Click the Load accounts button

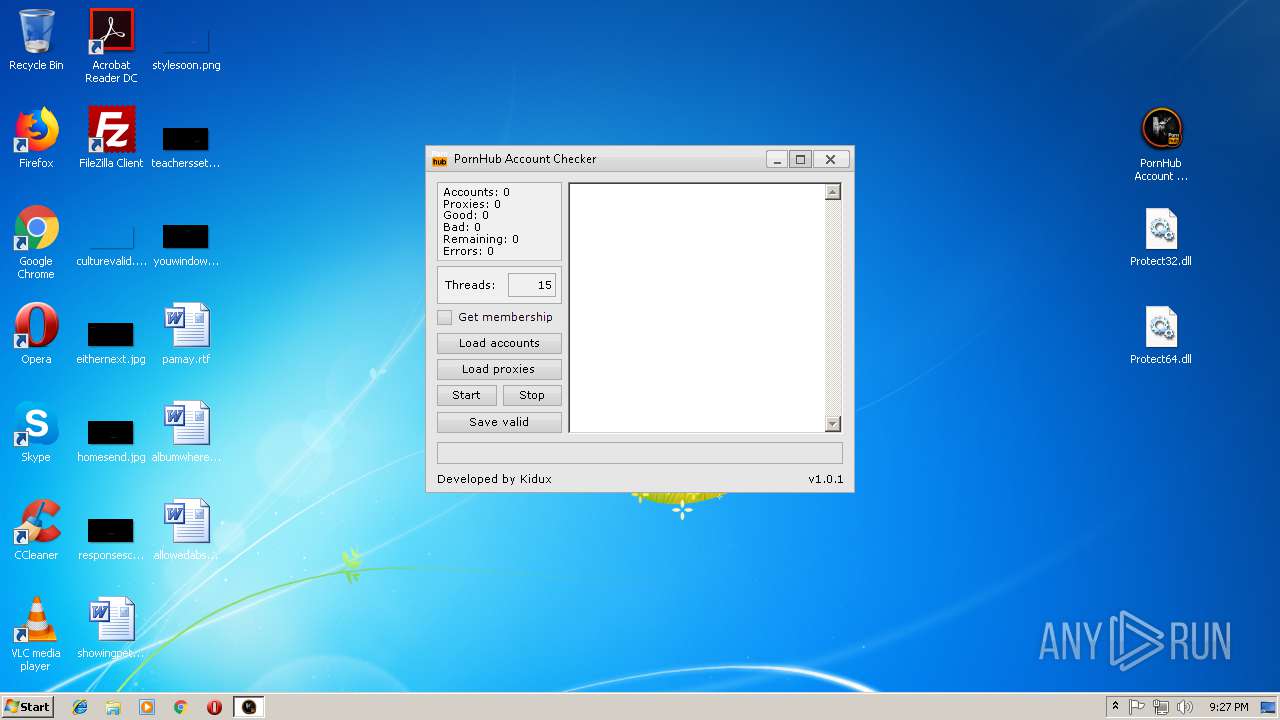(x=499, y=343)
